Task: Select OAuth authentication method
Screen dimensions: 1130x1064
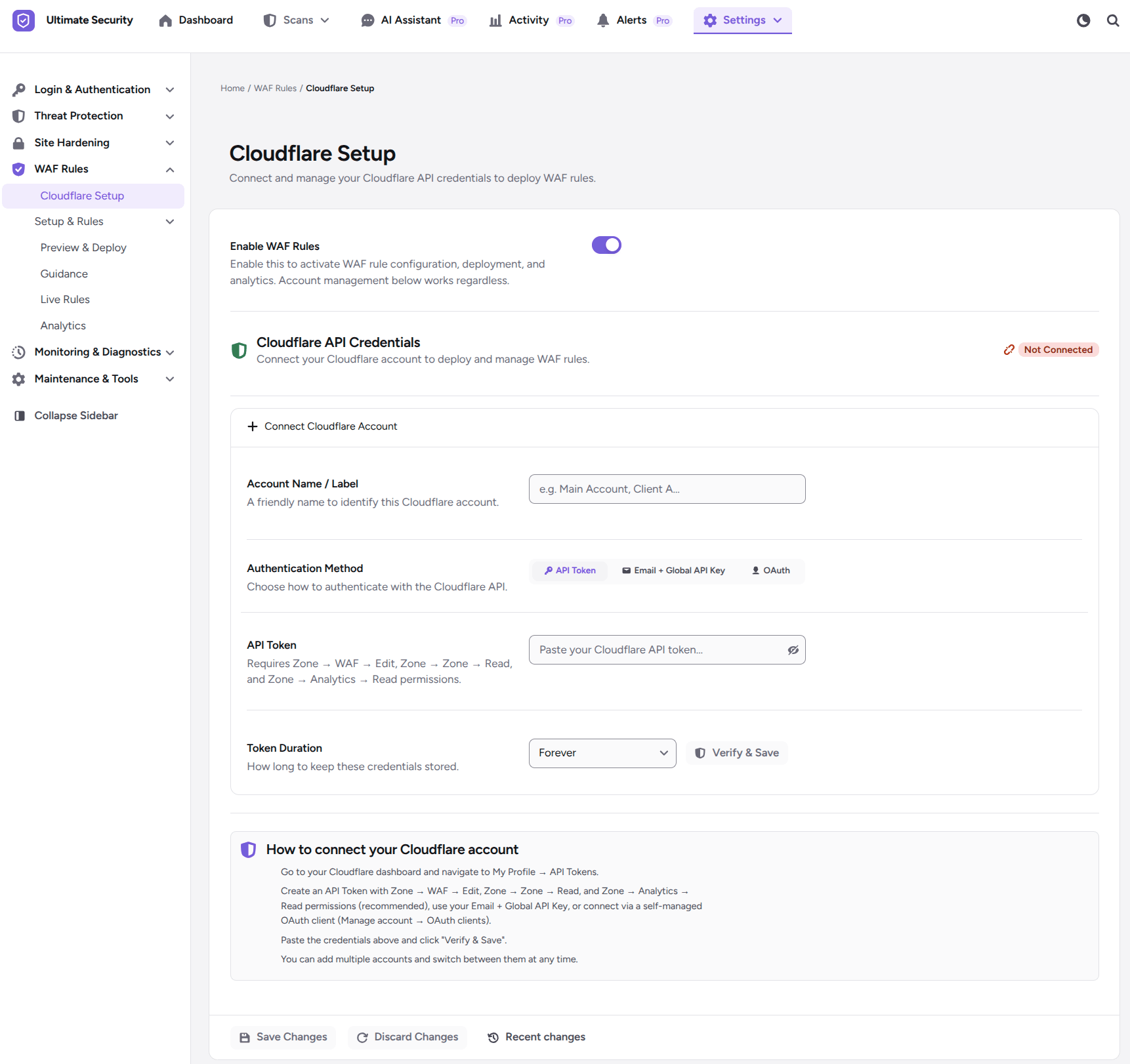Action: [x=771, y=571]
